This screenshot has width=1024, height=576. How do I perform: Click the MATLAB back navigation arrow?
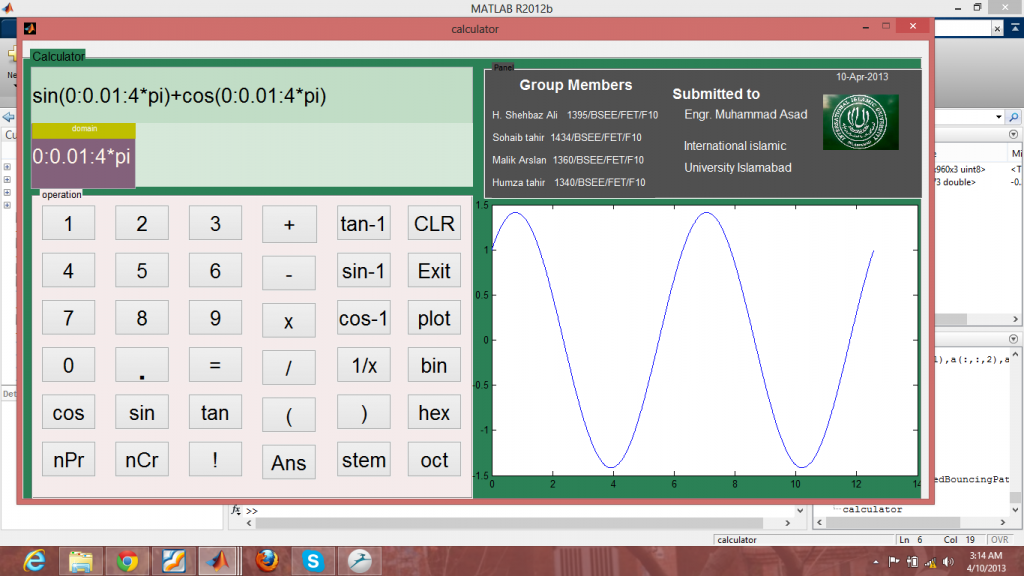(x=8, y=117)
